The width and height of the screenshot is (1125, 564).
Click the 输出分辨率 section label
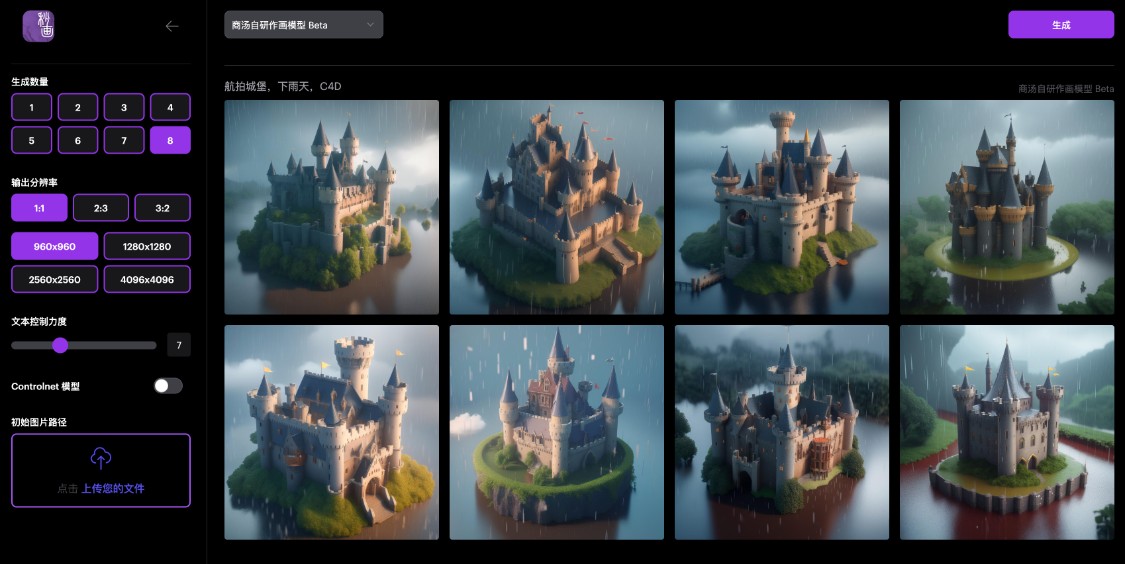pos(34,182)
